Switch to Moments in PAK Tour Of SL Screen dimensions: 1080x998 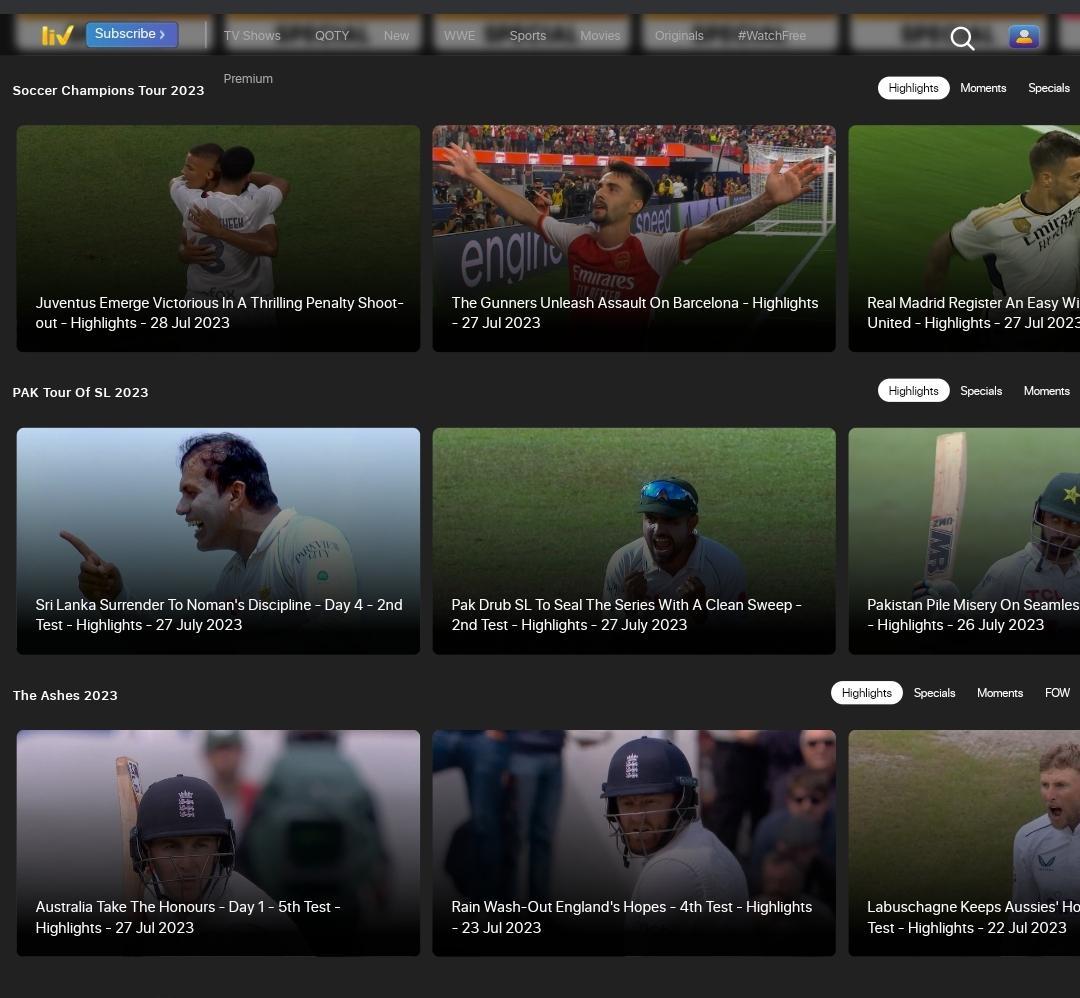click(1046, 391)
